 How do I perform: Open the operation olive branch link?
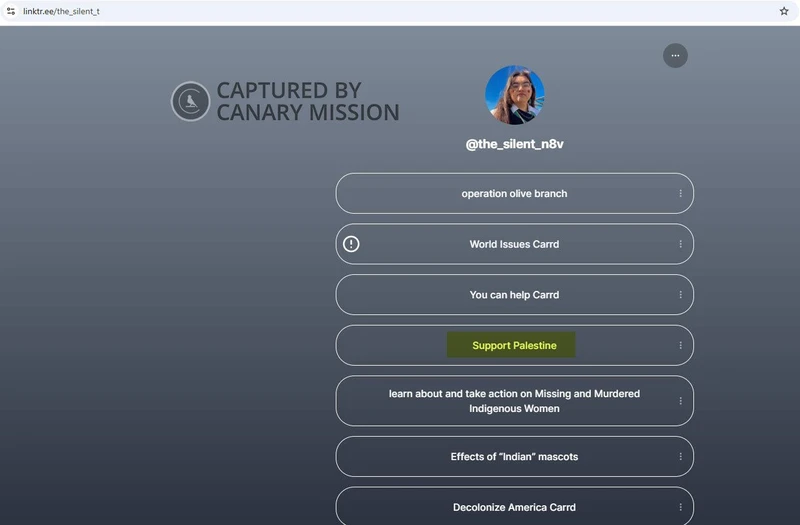pos(514,194)
